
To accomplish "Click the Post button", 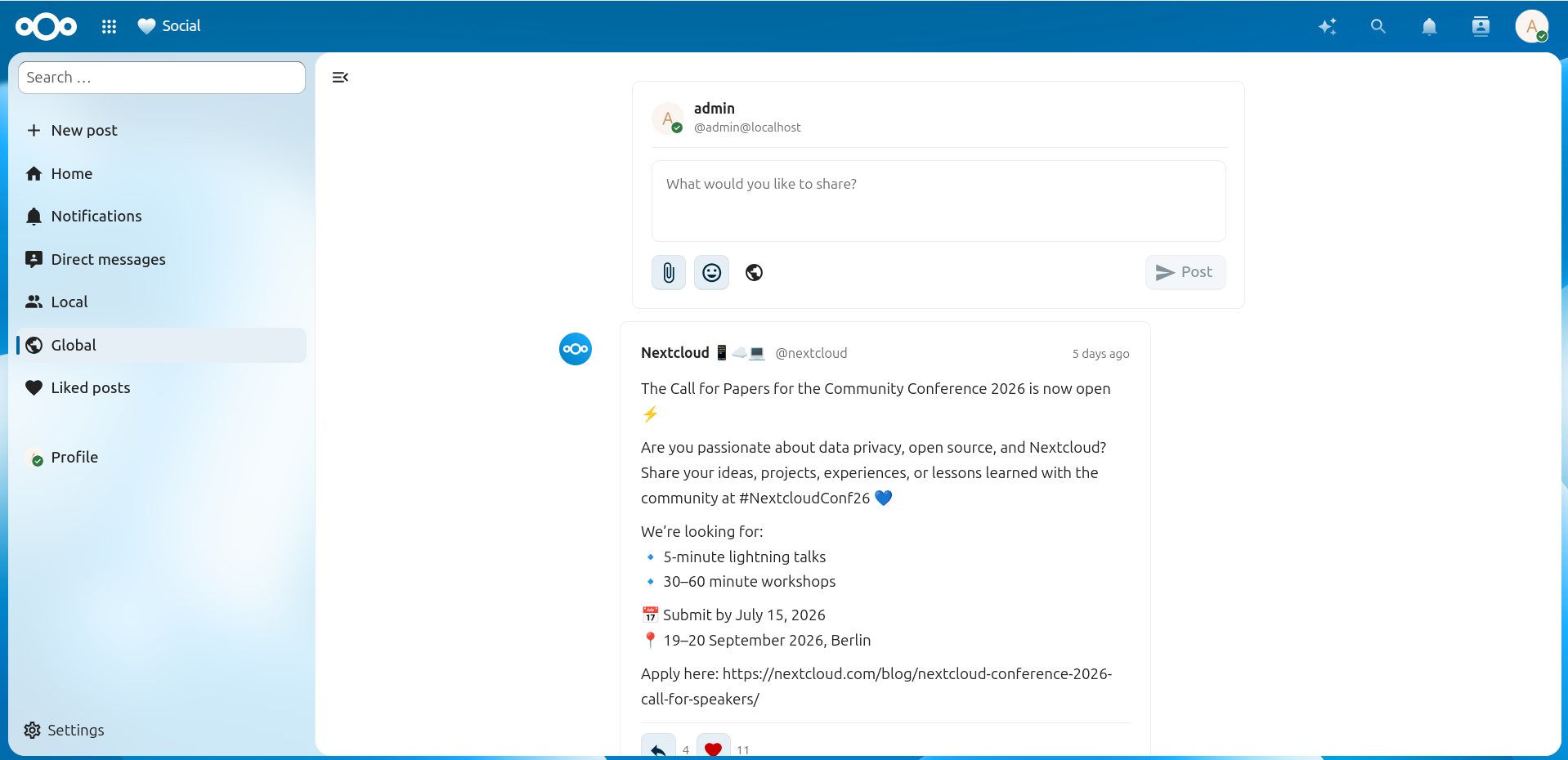I will tap(1185, 272).
